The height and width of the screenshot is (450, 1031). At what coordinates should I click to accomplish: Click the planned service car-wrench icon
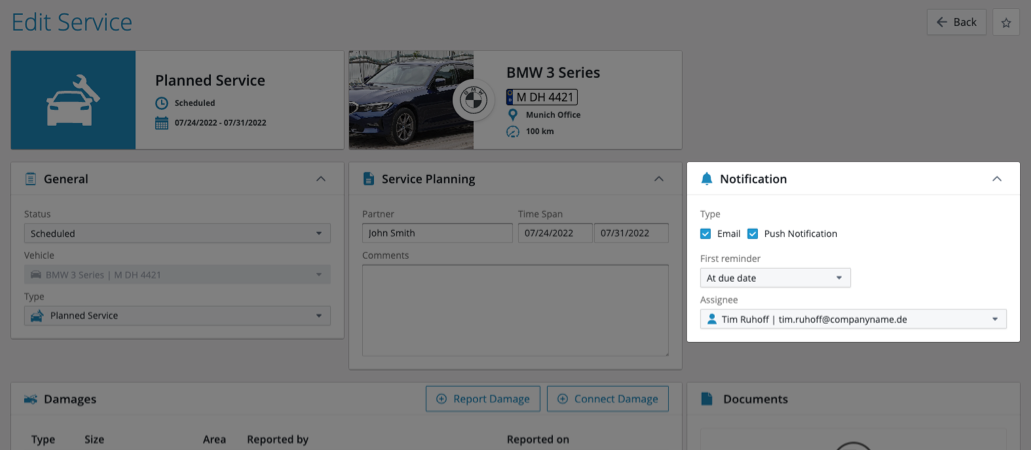pos(73,100)
